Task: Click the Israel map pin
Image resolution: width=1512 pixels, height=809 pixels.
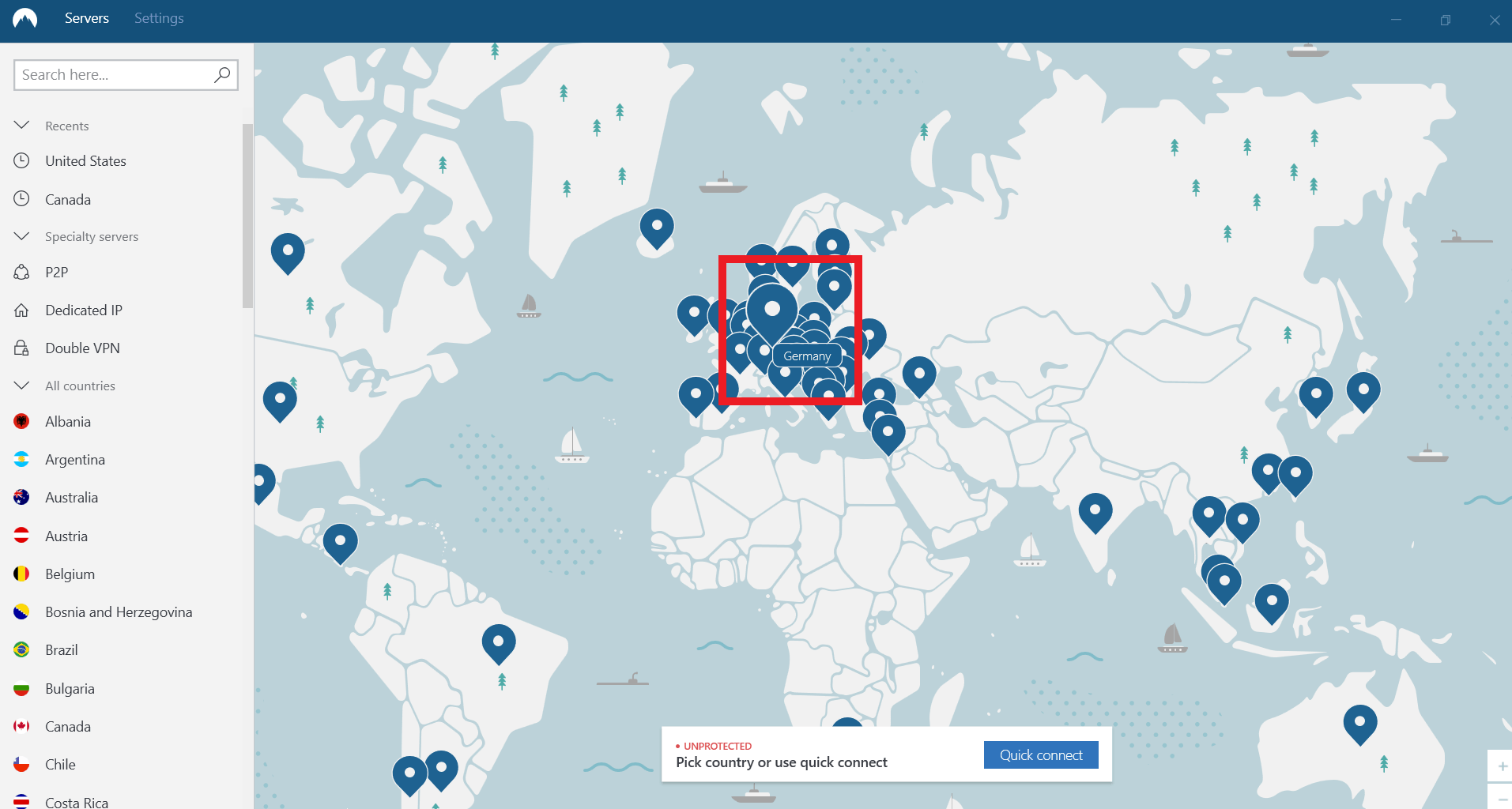Action: point(888,435)
